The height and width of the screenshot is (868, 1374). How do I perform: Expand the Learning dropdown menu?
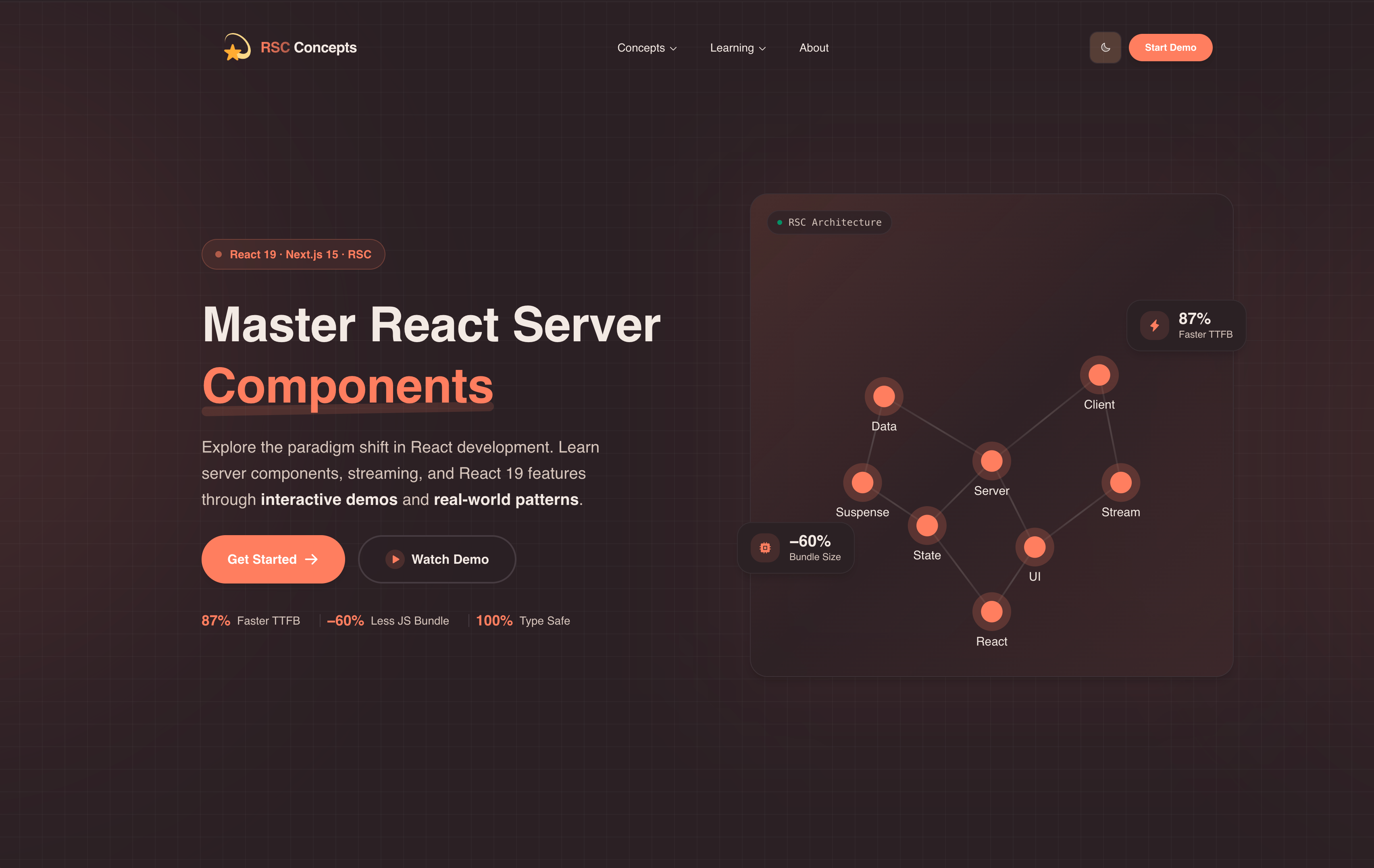click(737, 48)
